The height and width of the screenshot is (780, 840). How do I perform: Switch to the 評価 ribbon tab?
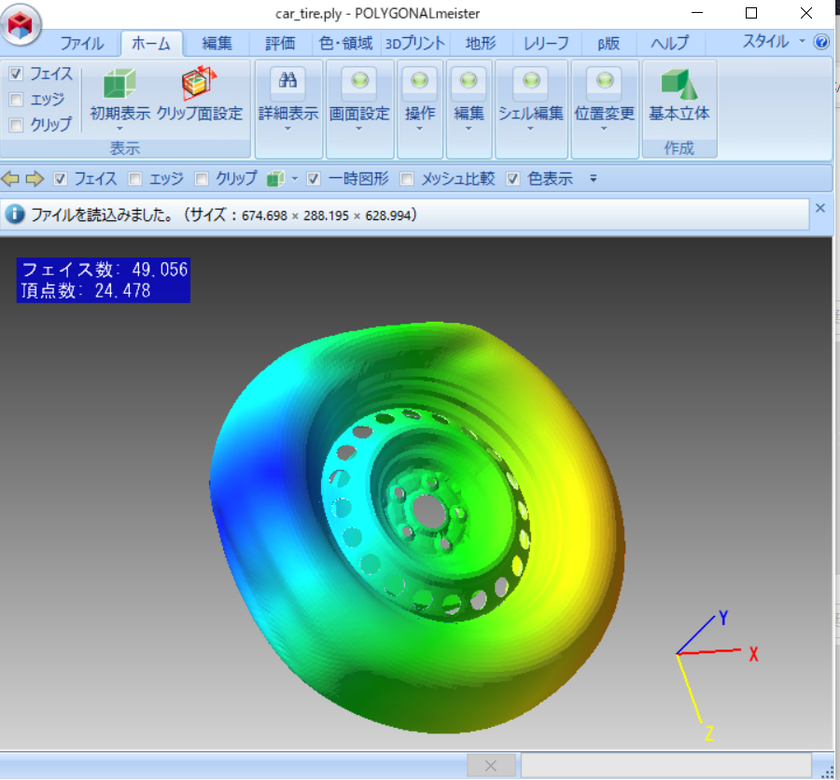pyautogui.click(x=280, y=43)
